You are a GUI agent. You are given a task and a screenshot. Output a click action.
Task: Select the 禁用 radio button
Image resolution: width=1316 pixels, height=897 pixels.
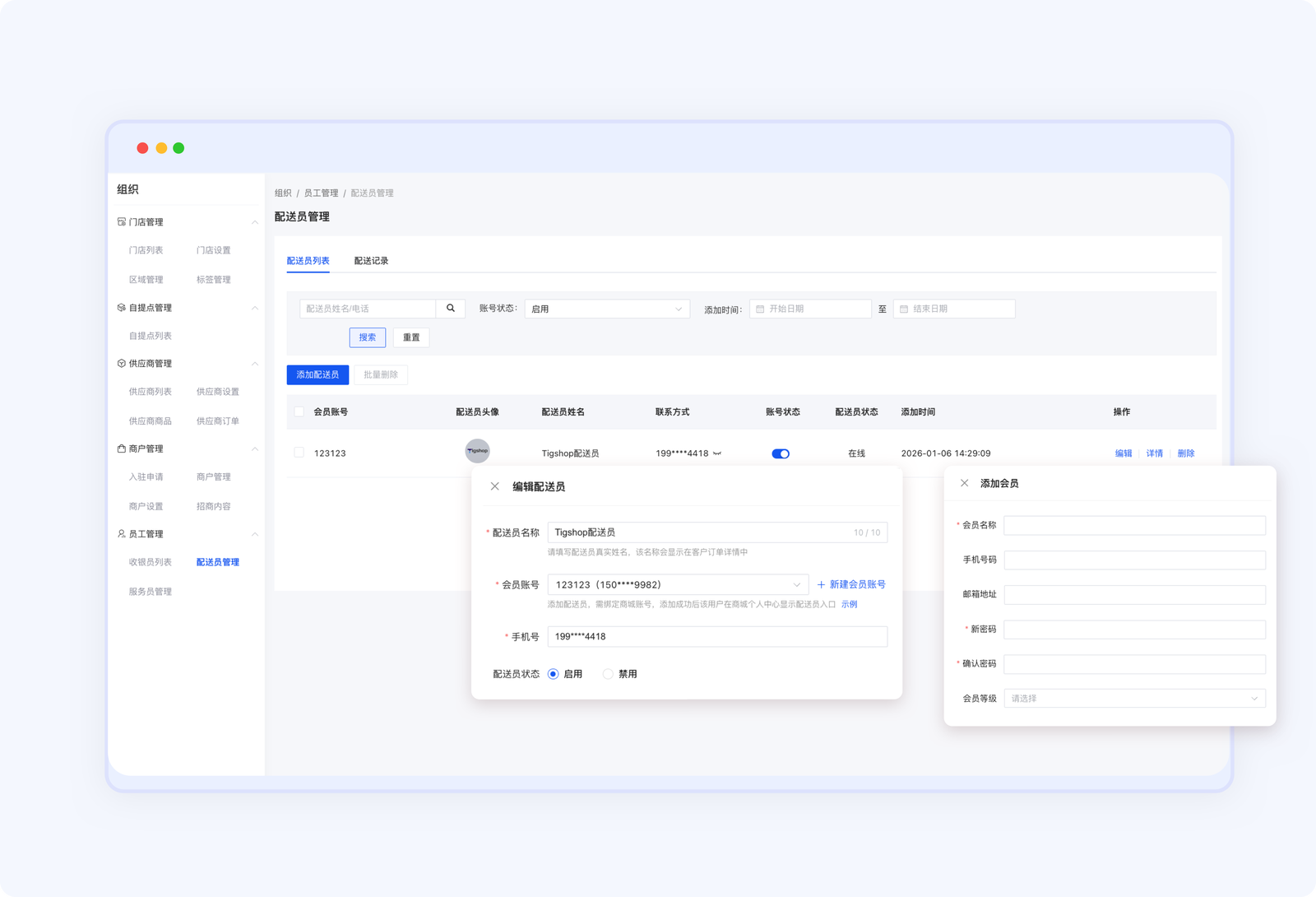(x=609, y=674)
